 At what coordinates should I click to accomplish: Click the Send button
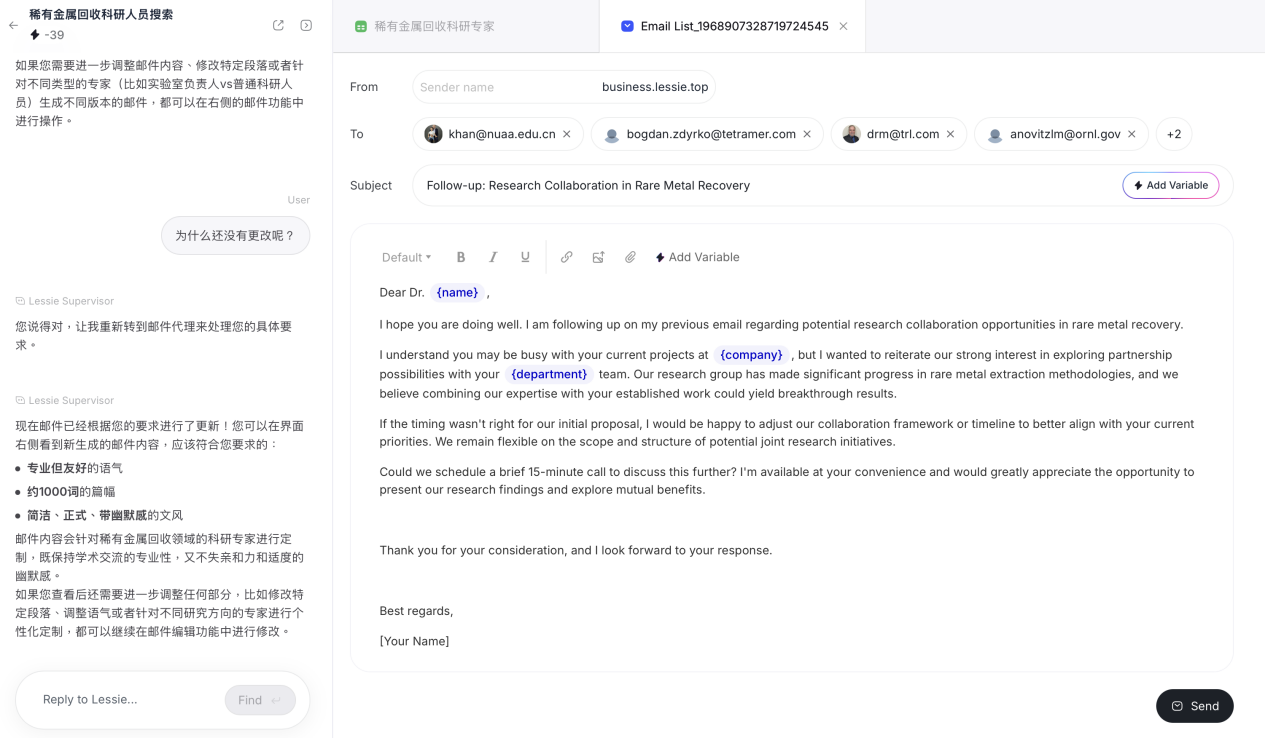1194,706
